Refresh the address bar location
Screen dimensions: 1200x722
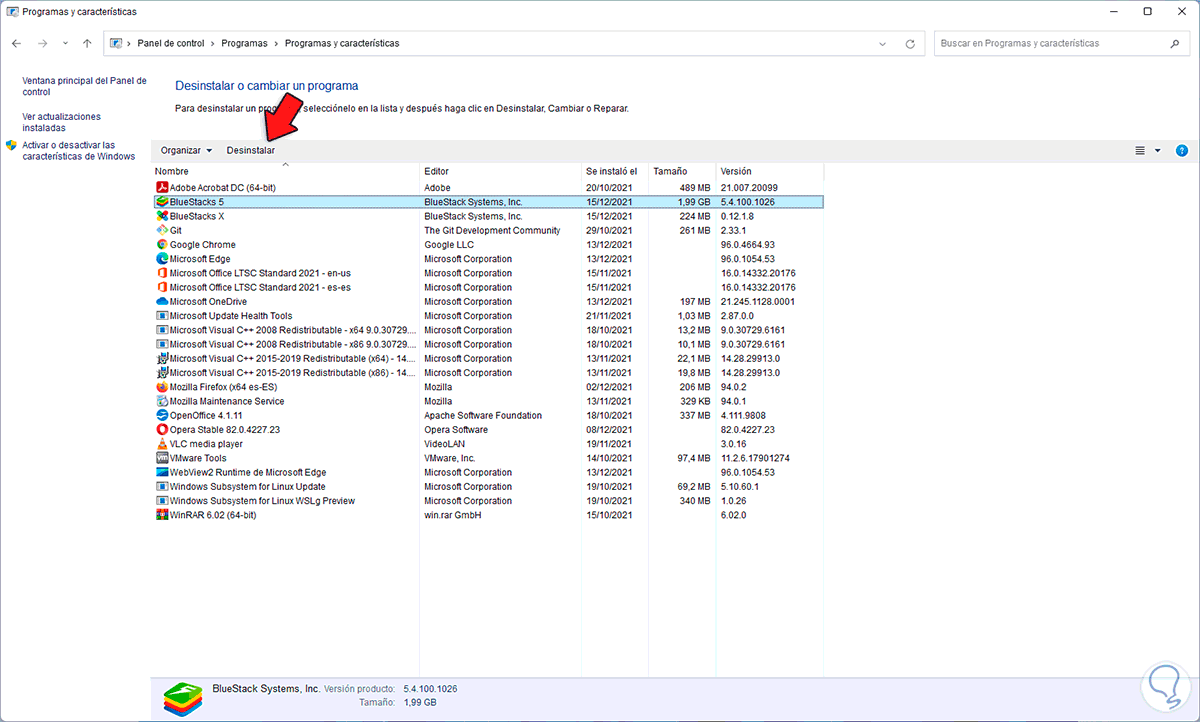[x=909, y=44]
